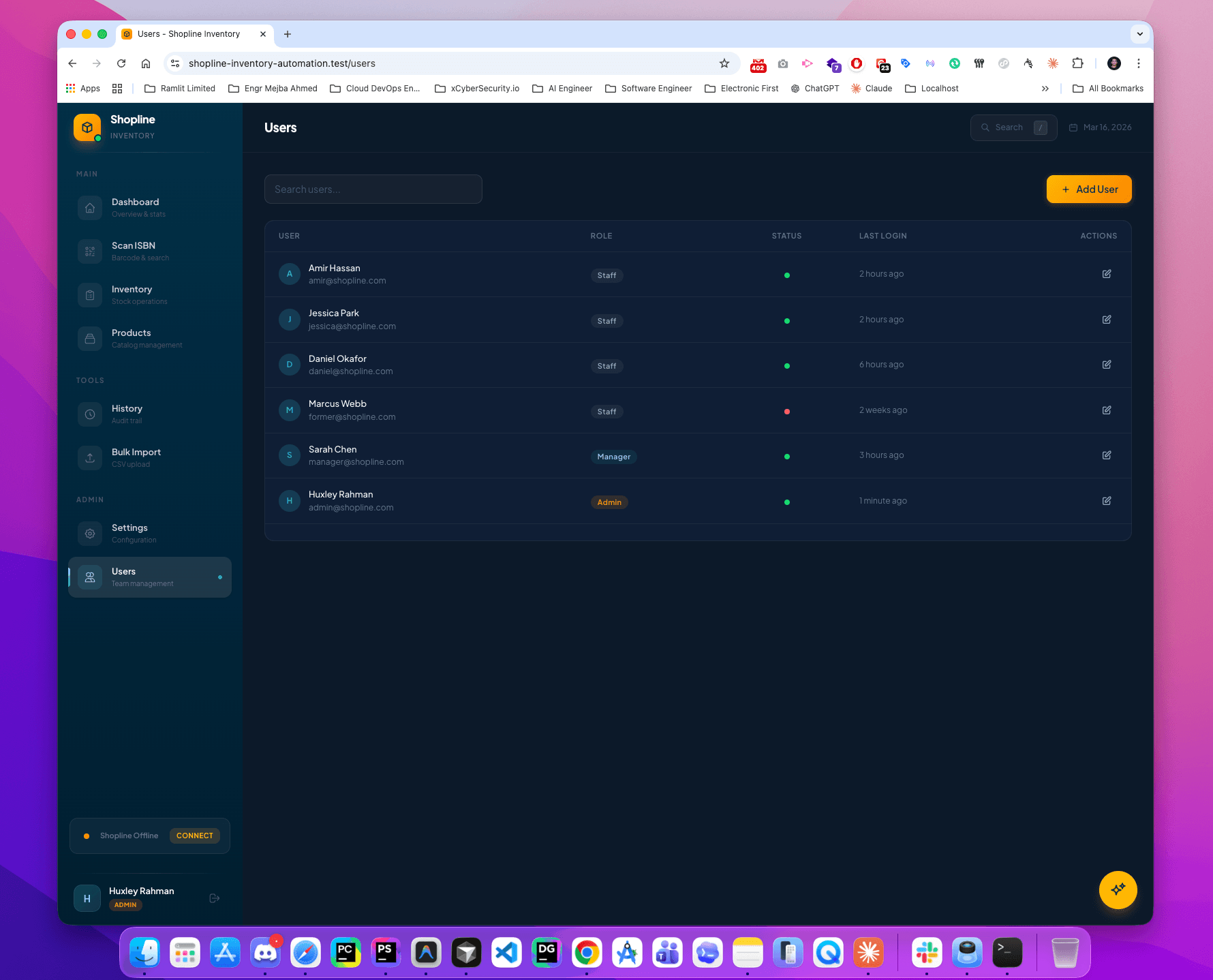Open Settings via the gear icon
1213x980 pixels.
click(x=89, y=533)
